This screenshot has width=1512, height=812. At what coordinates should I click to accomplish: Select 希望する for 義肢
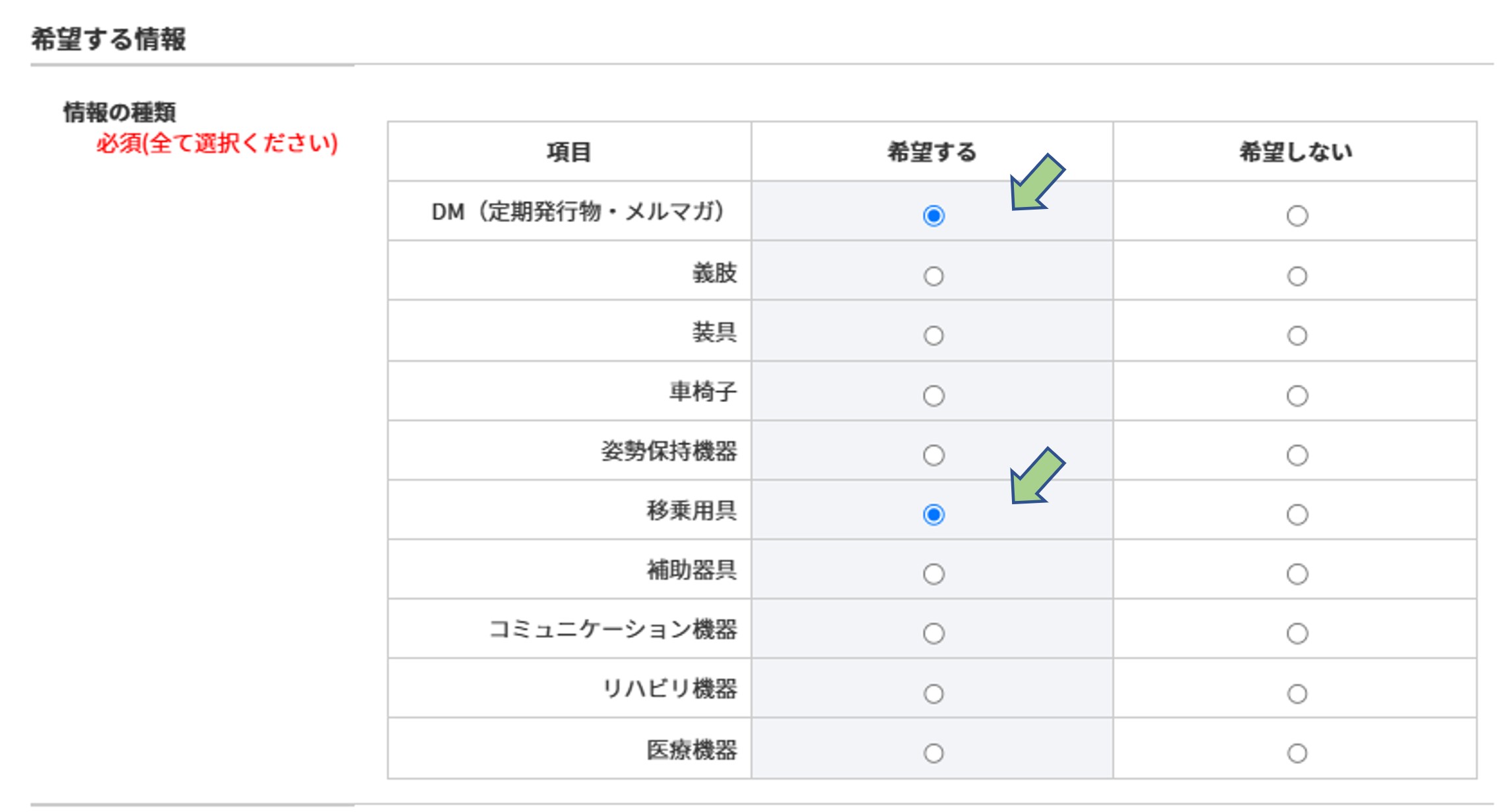pos(933,276)
